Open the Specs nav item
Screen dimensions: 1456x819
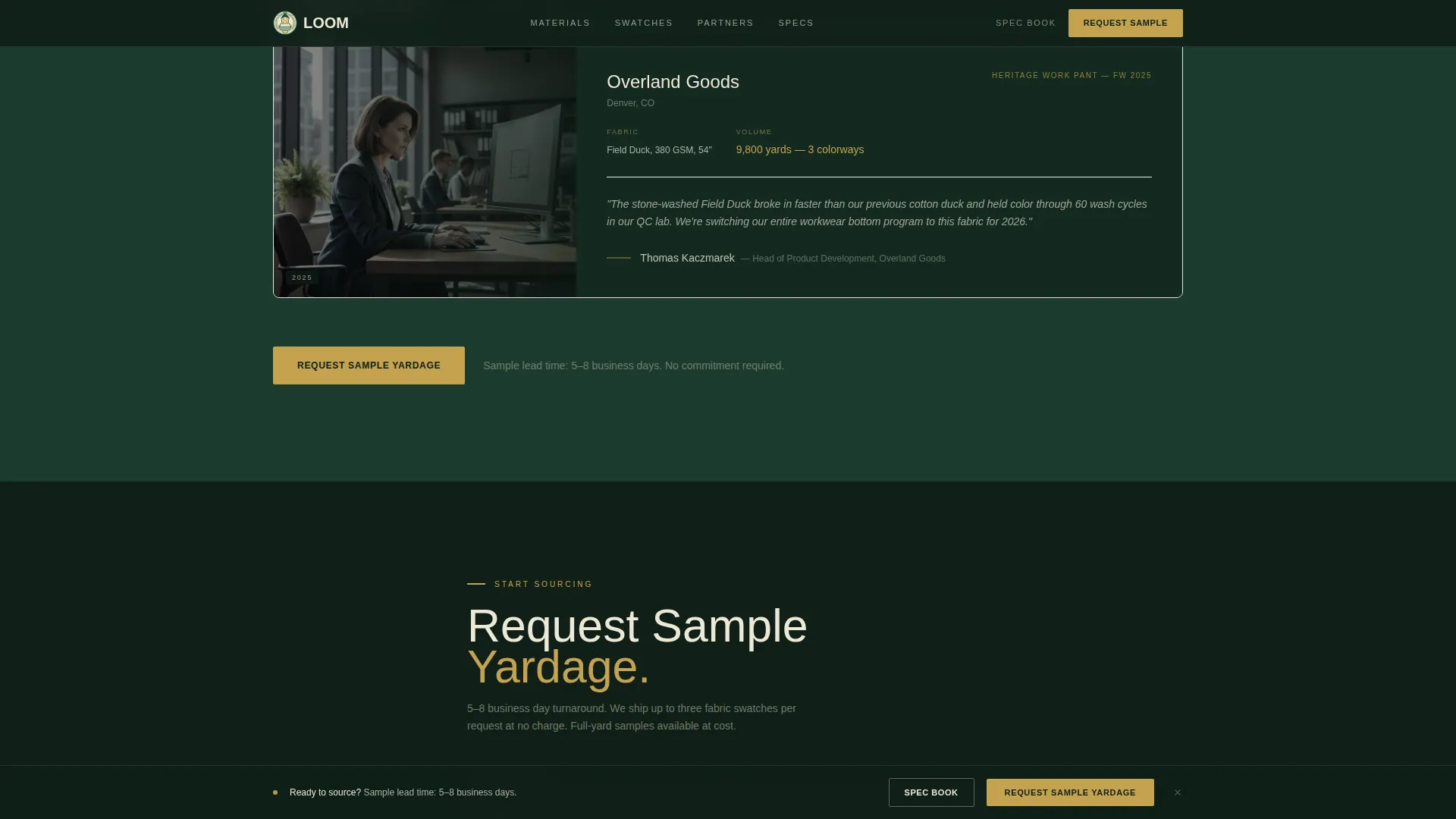[x=795, y=23]
